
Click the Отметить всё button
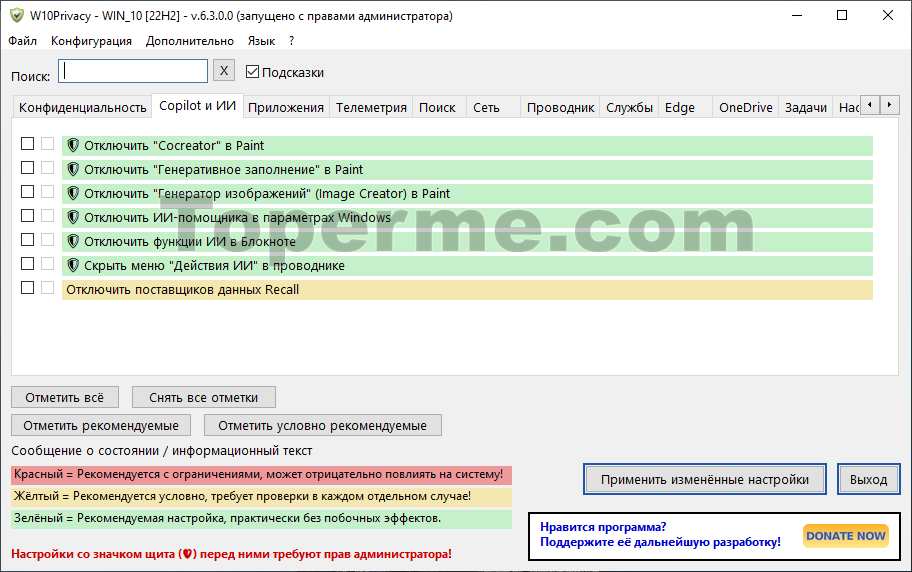pos(65,397)
